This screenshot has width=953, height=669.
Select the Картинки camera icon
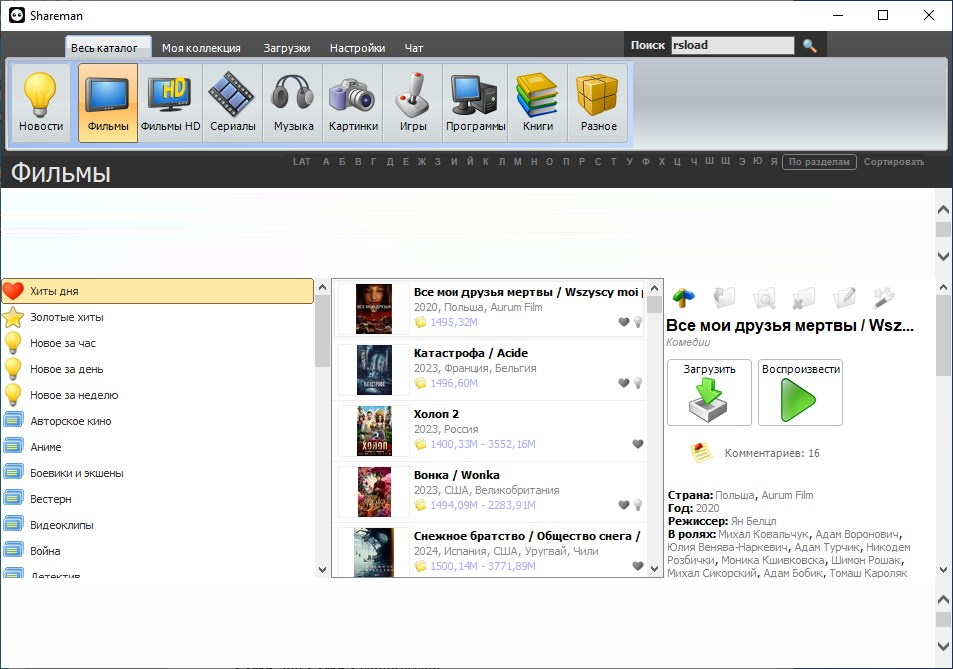pyautogui.click(x=353, y=102)
